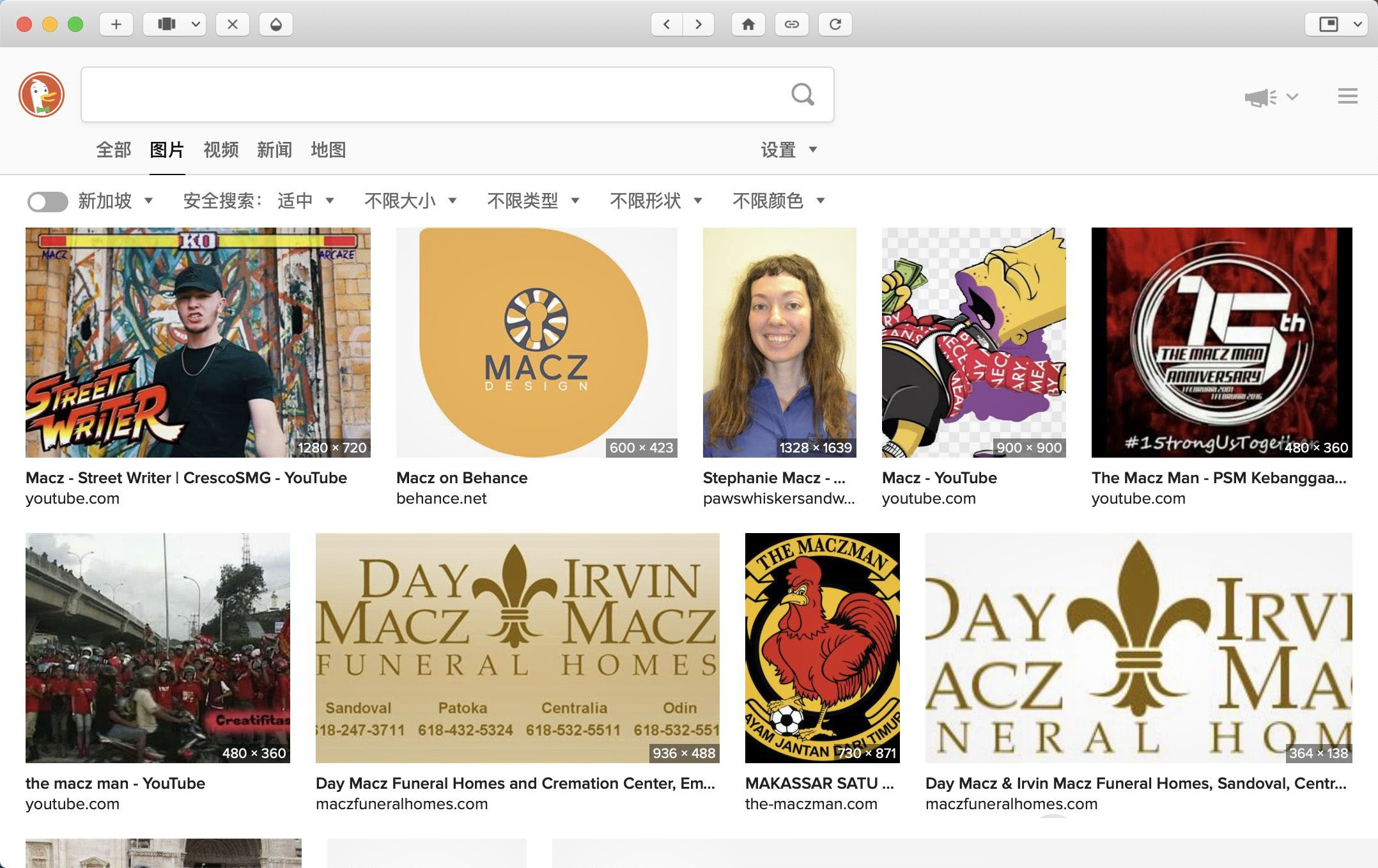Open the hamburger menu icon
Viewport: 1378px width, 868px height.
[1348, 96]
